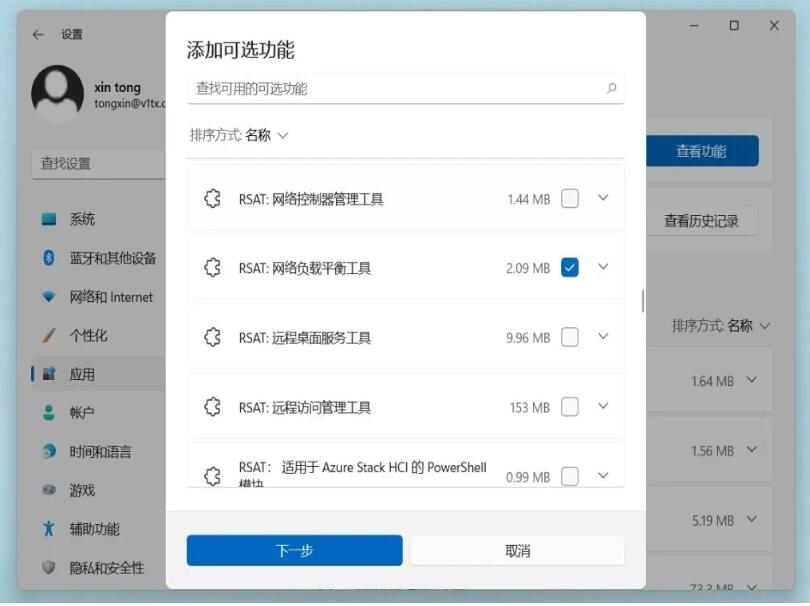The height and width of the screenshot is (606, 810).
Task: Select 时间和语言 in the sidebar
Action: click(x=100, y=451)
